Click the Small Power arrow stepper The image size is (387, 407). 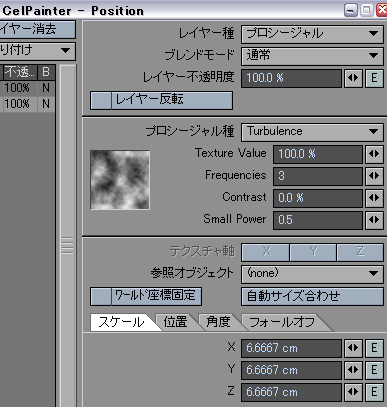pyautogui.click(x=374, y=220)
